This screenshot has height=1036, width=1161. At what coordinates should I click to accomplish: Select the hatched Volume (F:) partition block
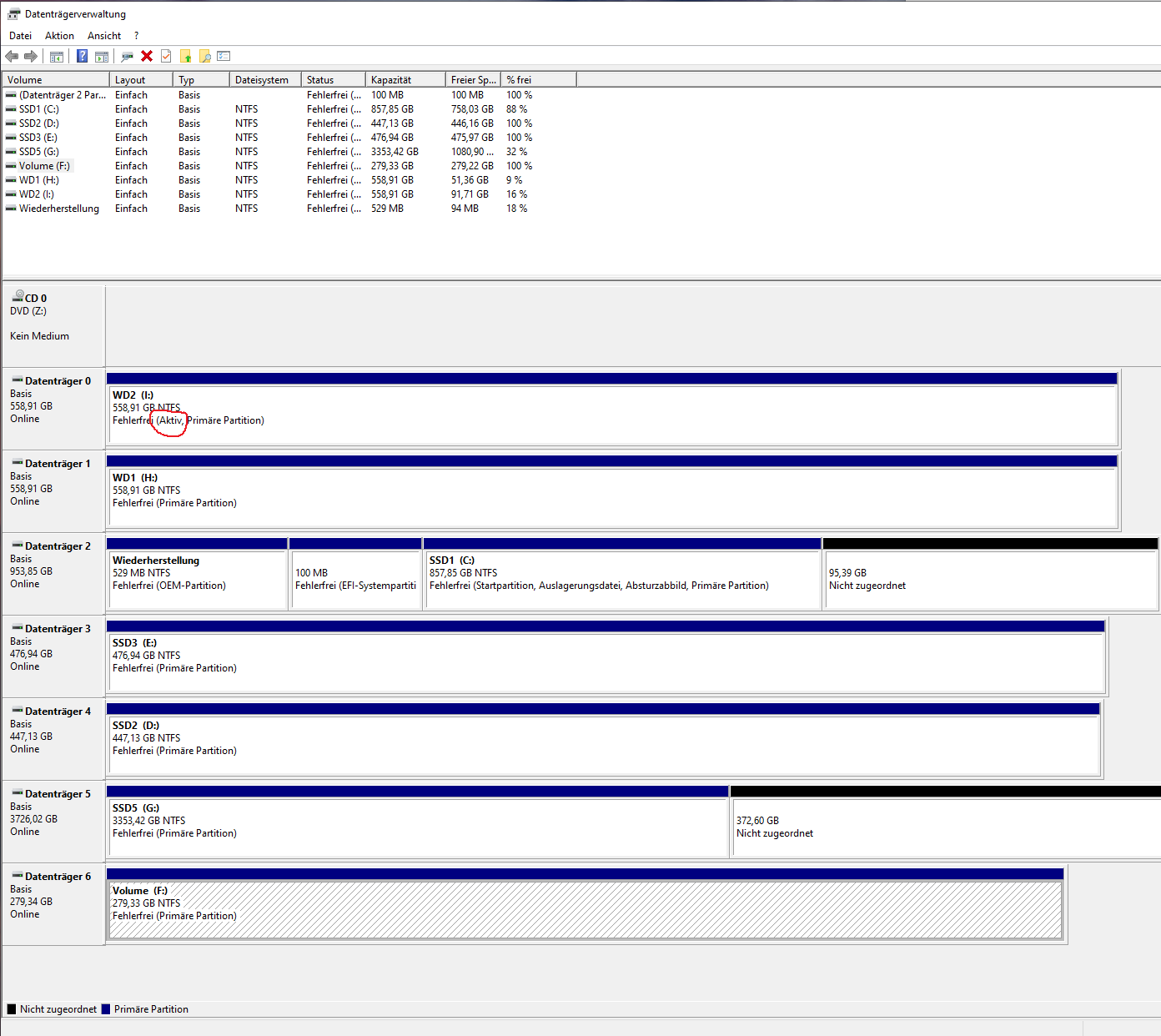point(585,904)
